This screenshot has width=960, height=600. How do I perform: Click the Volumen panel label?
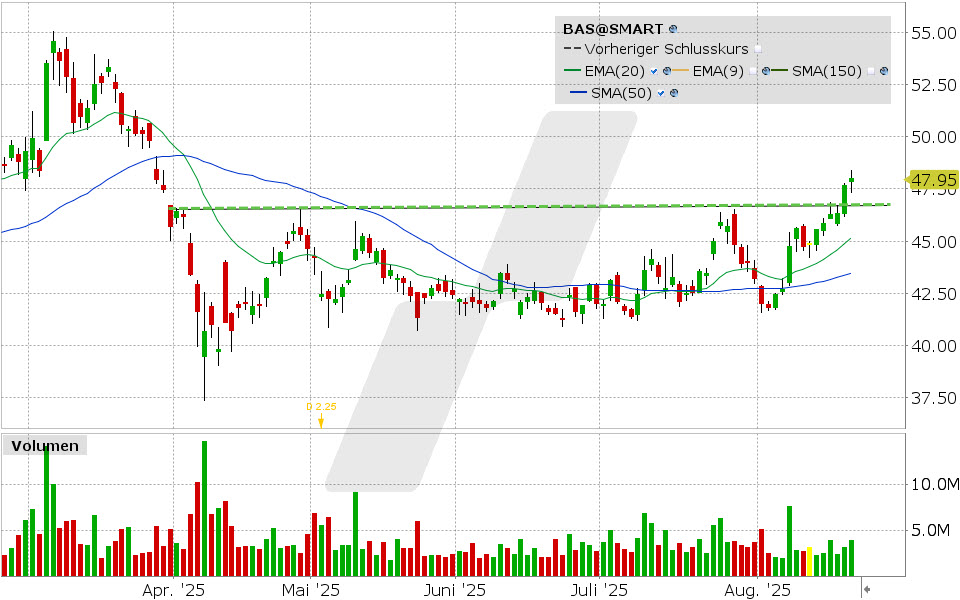[45, 446]
